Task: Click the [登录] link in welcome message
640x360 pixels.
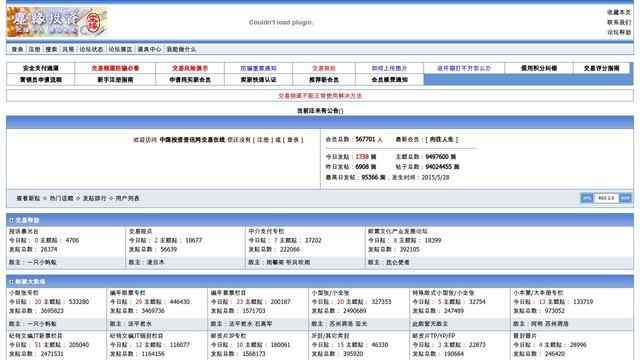Action: point(293,140)
